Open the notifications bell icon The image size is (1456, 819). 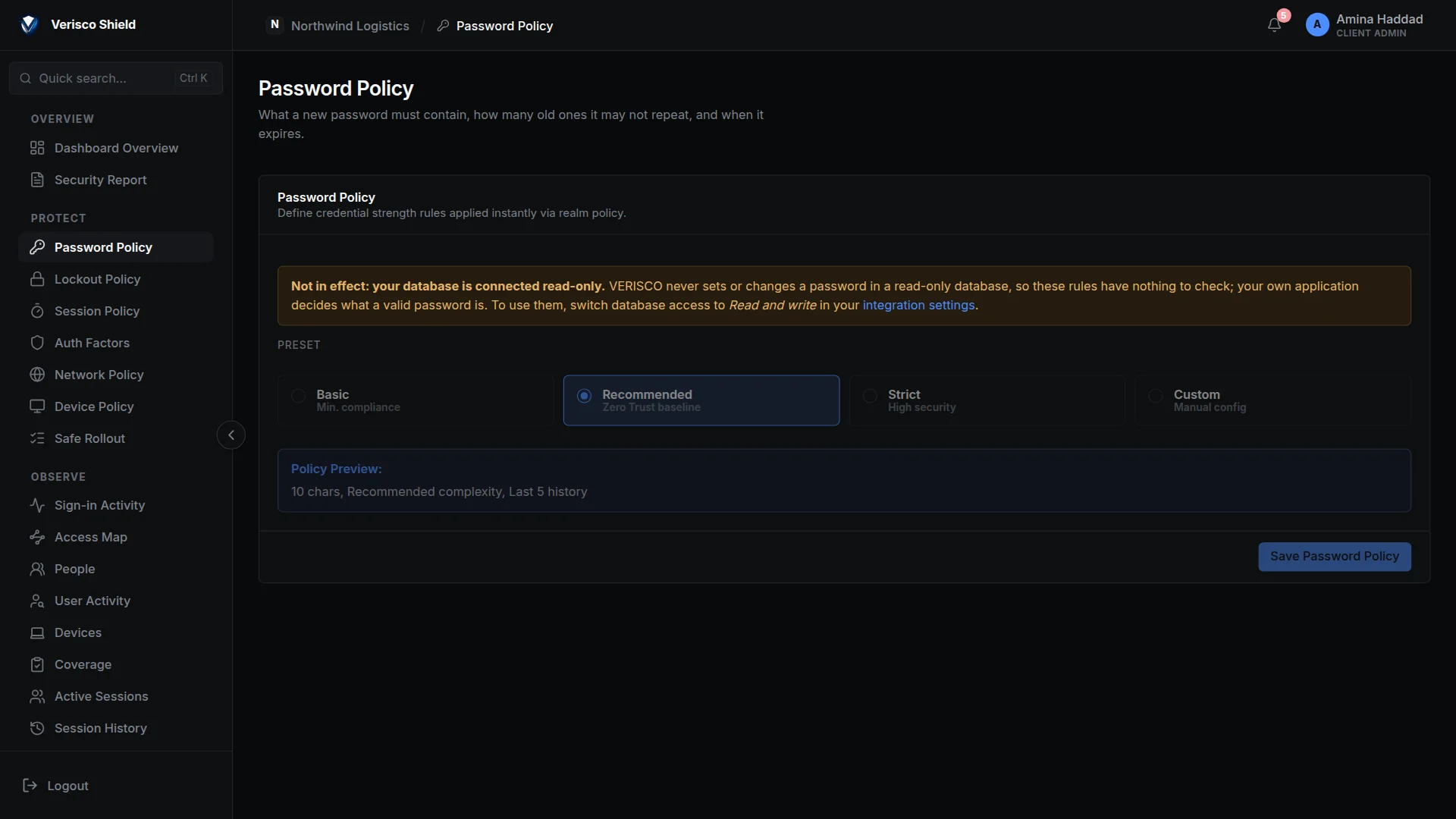click(x=1274, y=25)
